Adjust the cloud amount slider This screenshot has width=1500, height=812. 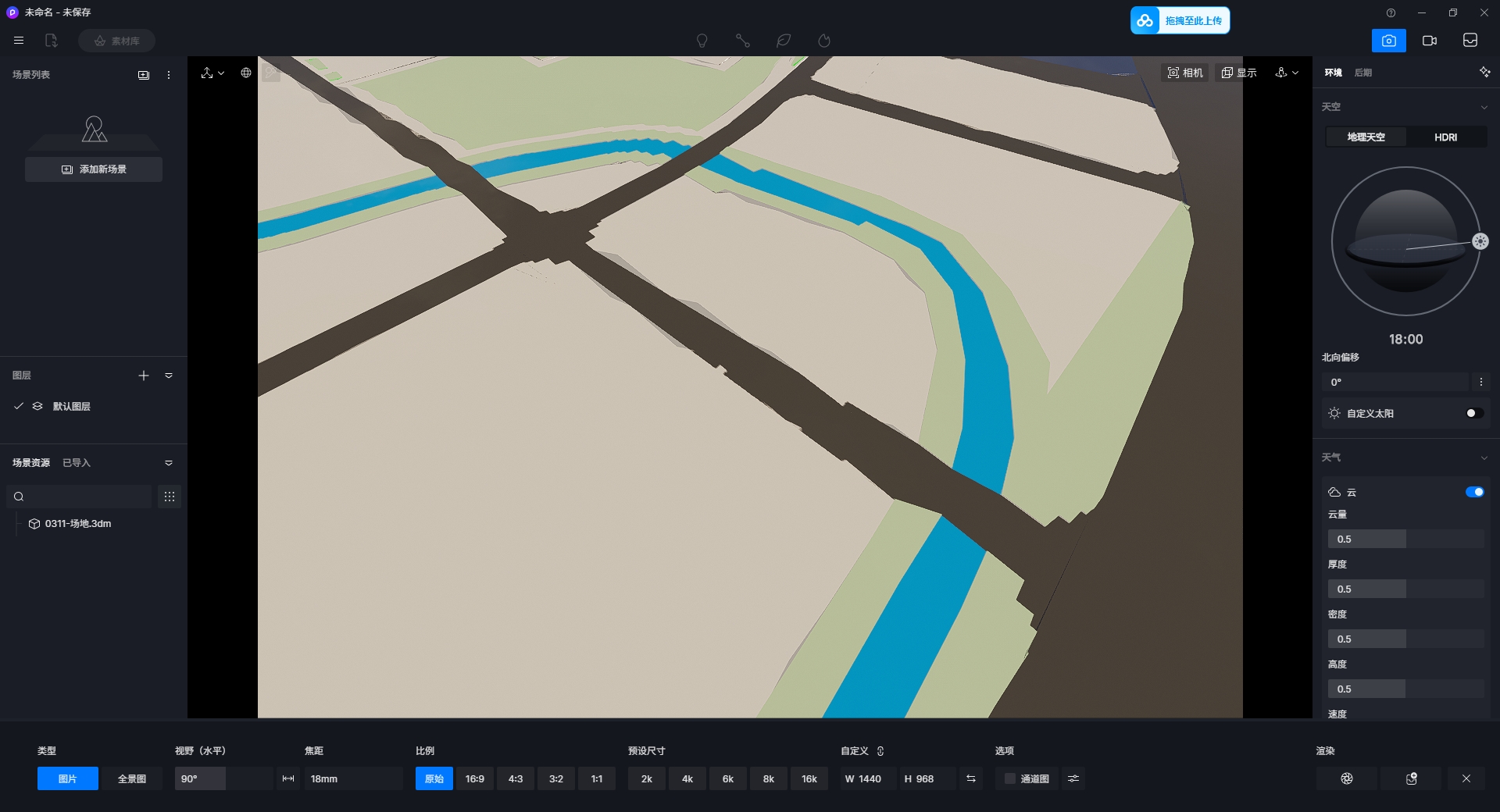(x=1405, y=539)
